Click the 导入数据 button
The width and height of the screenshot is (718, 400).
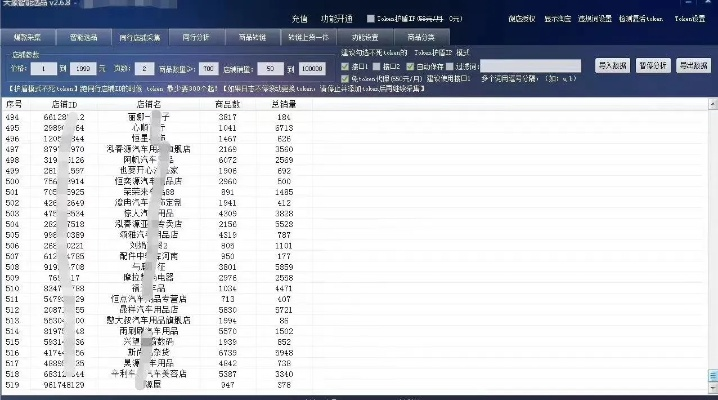coord(612,65)
